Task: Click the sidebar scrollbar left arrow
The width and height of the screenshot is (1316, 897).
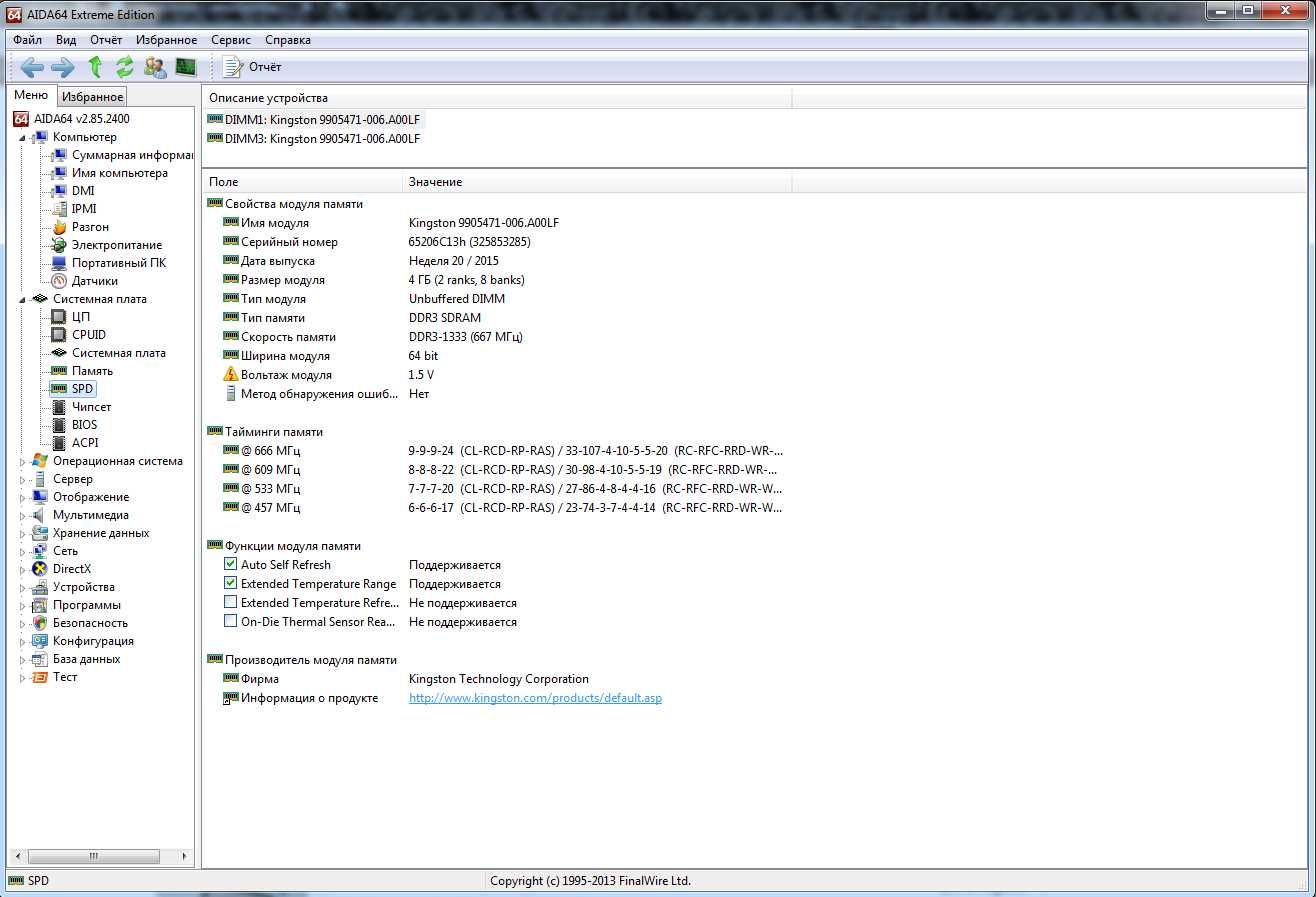Action: pos(17,857)
